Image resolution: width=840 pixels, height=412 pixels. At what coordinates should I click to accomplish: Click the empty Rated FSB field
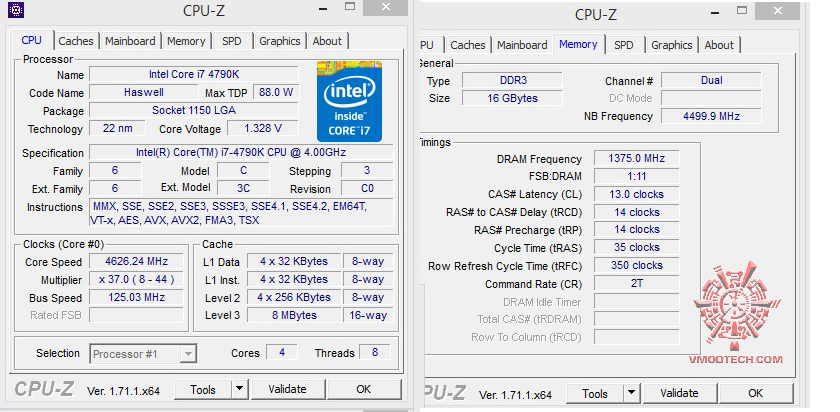137,315
